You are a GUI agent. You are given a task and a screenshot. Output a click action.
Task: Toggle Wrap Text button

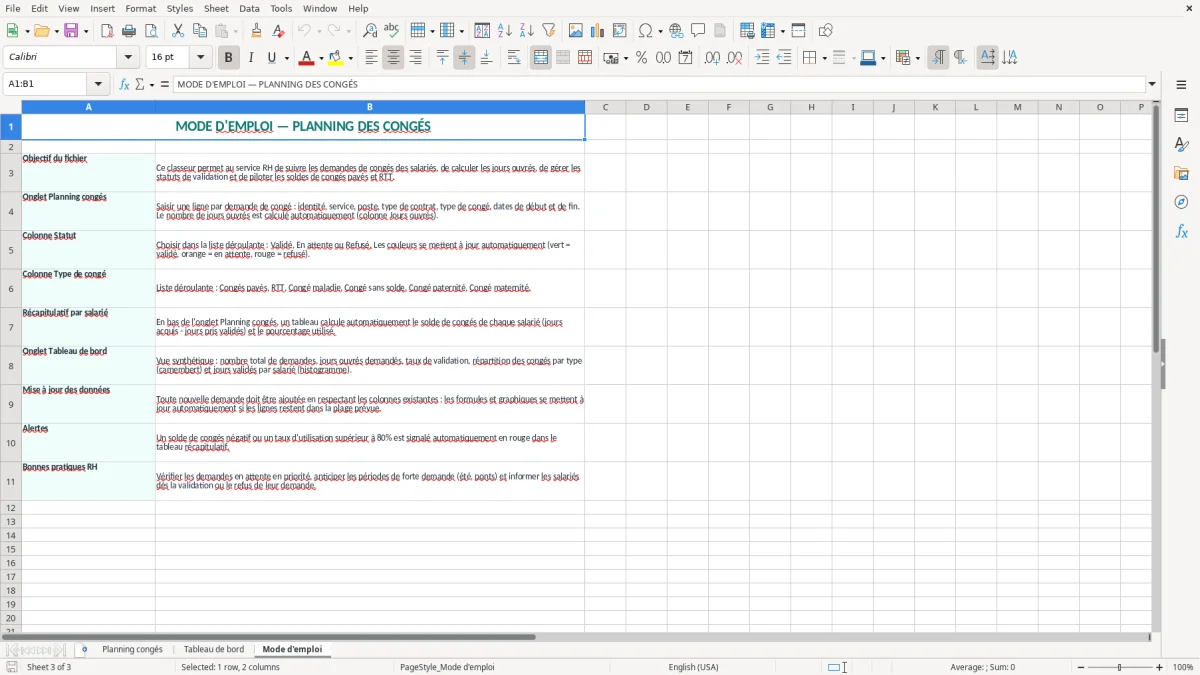[x=514, y=58]
